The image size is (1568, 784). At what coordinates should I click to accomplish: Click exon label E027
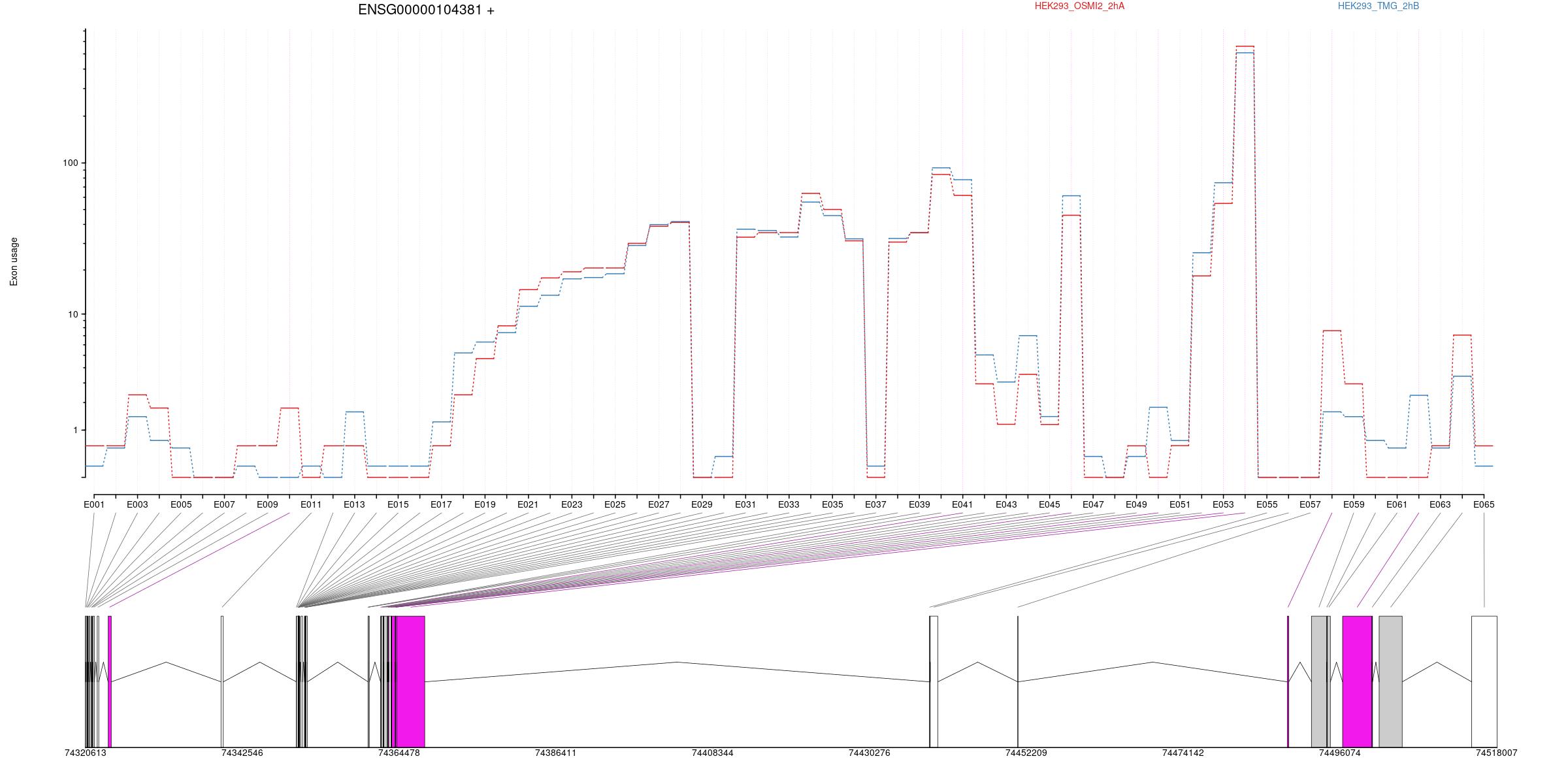[659, 504]
